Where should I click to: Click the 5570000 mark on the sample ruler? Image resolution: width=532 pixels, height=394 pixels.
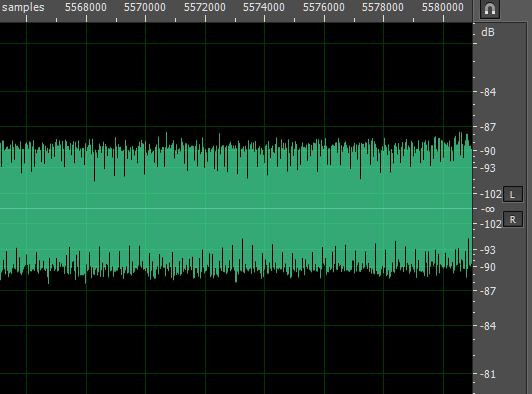click(x=145, y=7)
